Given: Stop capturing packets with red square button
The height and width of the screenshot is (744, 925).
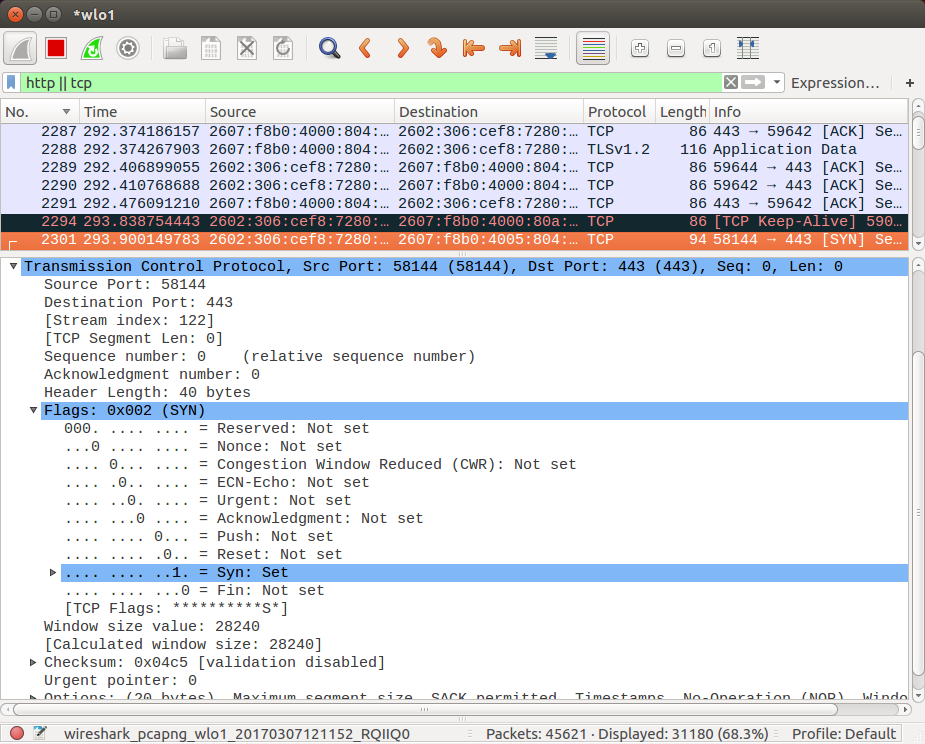Looking at the screenshot, I should click(56, 48).
